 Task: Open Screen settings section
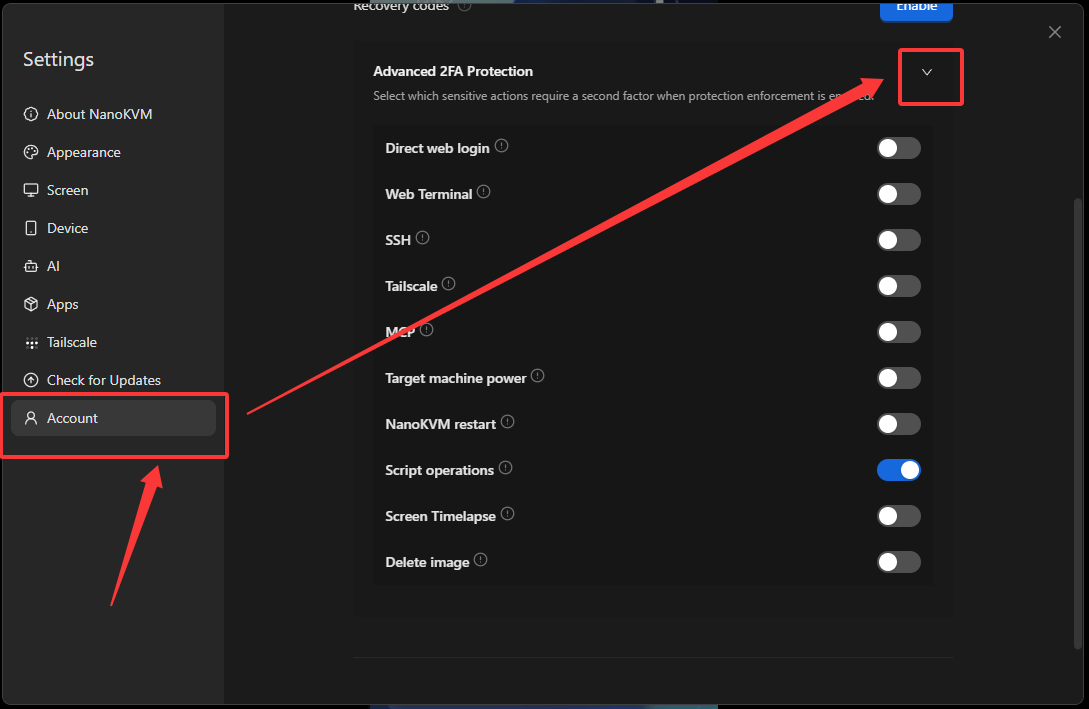[113, 190]
